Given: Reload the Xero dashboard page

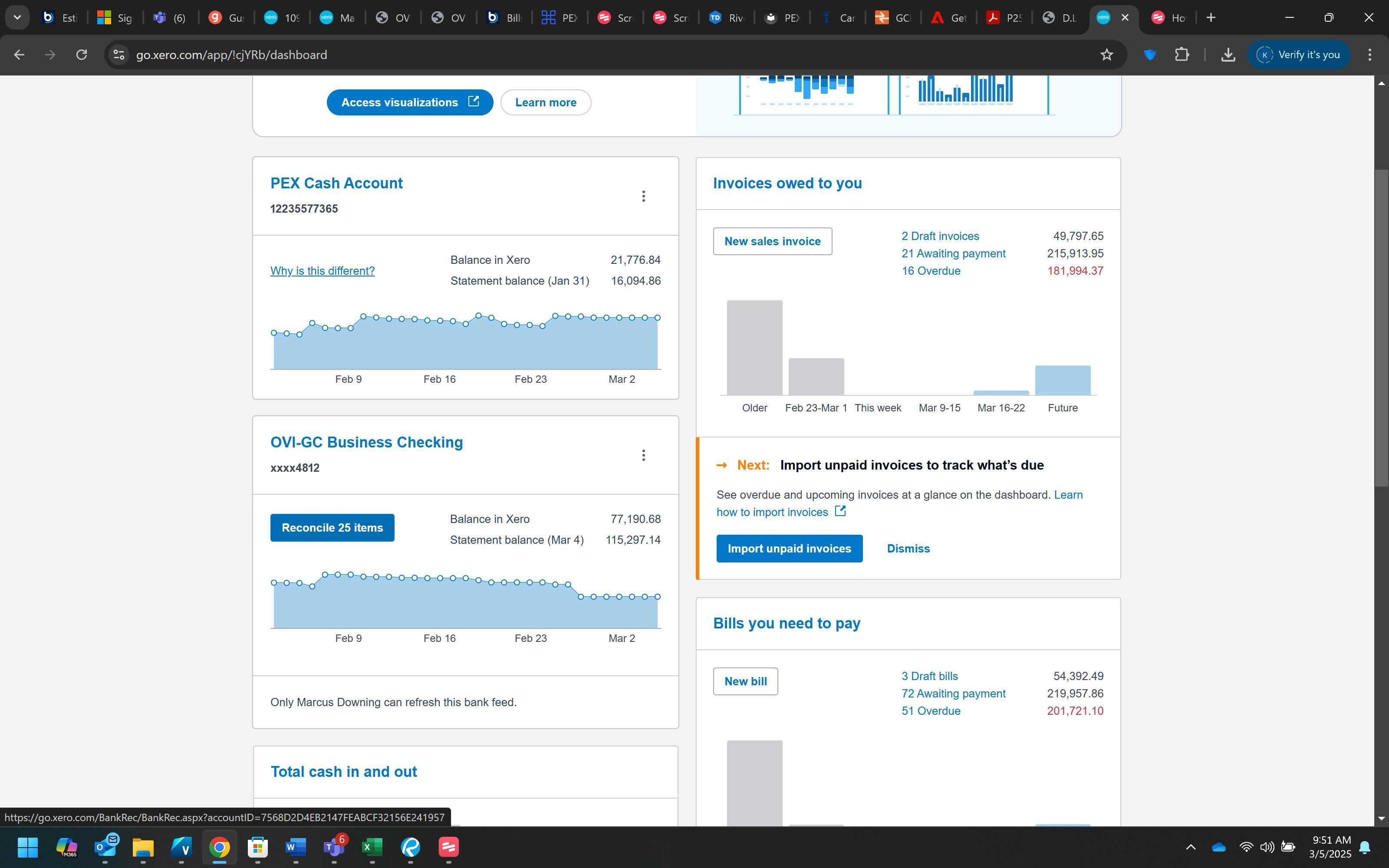Looking at the screenshot, I should click(x=82, y=55).
